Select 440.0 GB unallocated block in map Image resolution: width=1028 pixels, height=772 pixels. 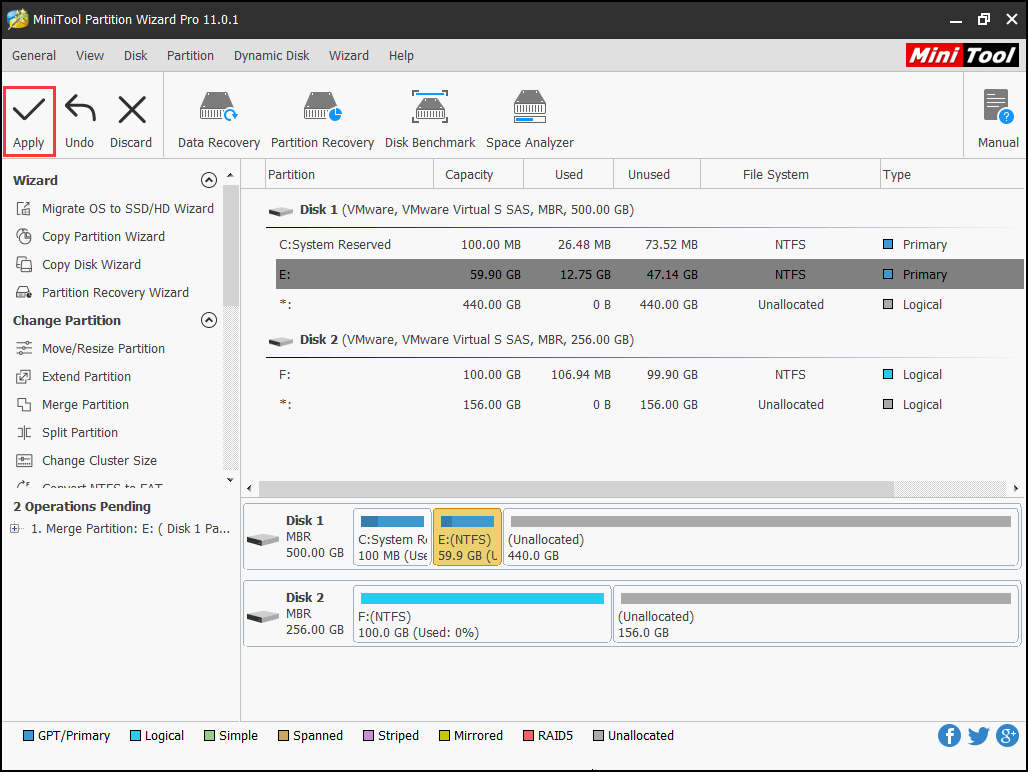761,537
